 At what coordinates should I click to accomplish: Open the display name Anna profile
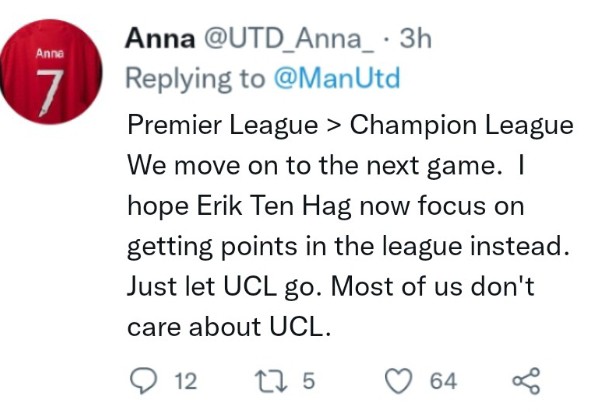point(160,39)
